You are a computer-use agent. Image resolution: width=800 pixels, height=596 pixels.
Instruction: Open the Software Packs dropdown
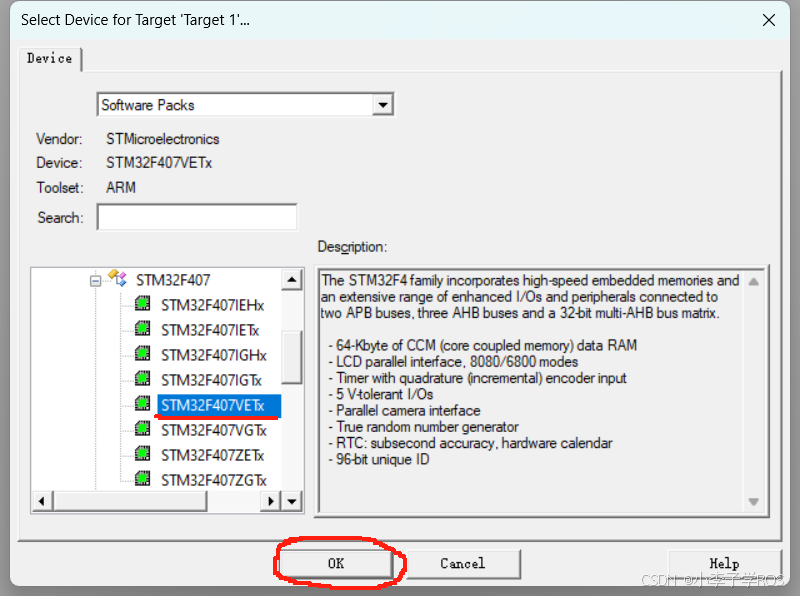point(383,104)
